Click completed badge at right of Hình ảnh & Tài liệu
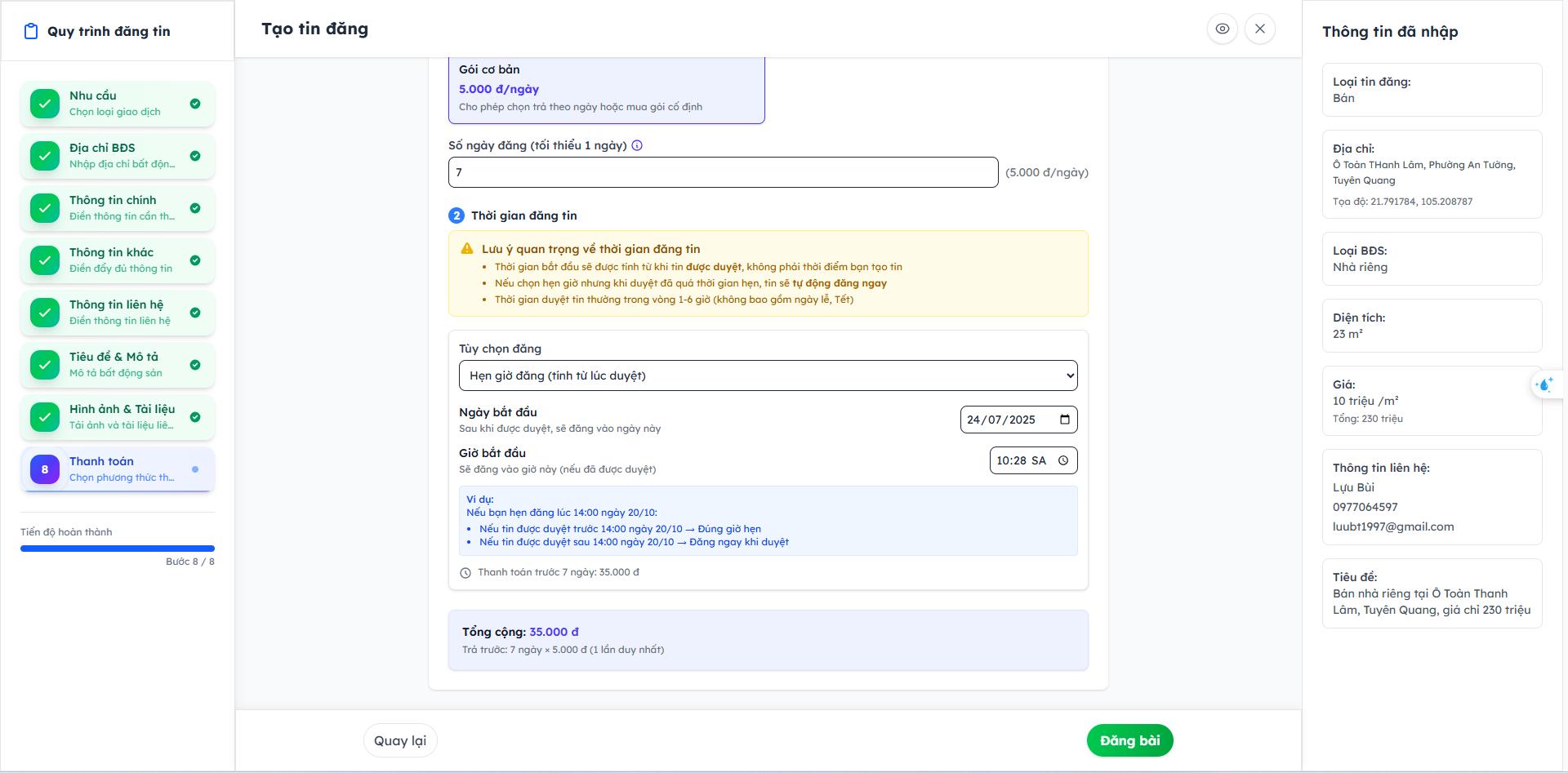 point(195,417)
